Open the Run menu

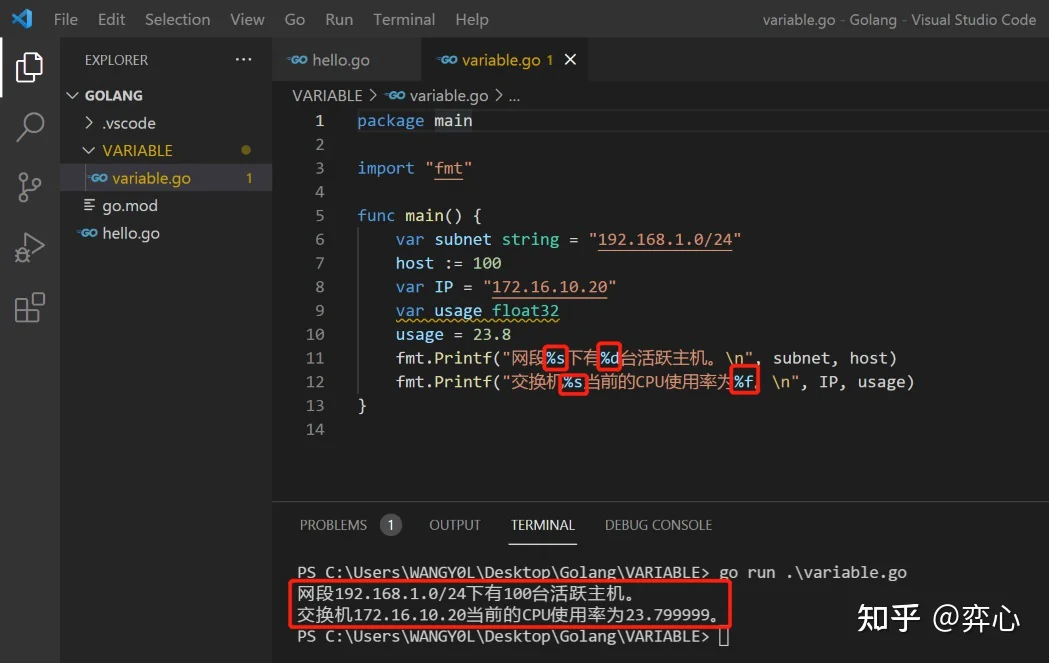(x=339, y=19)
